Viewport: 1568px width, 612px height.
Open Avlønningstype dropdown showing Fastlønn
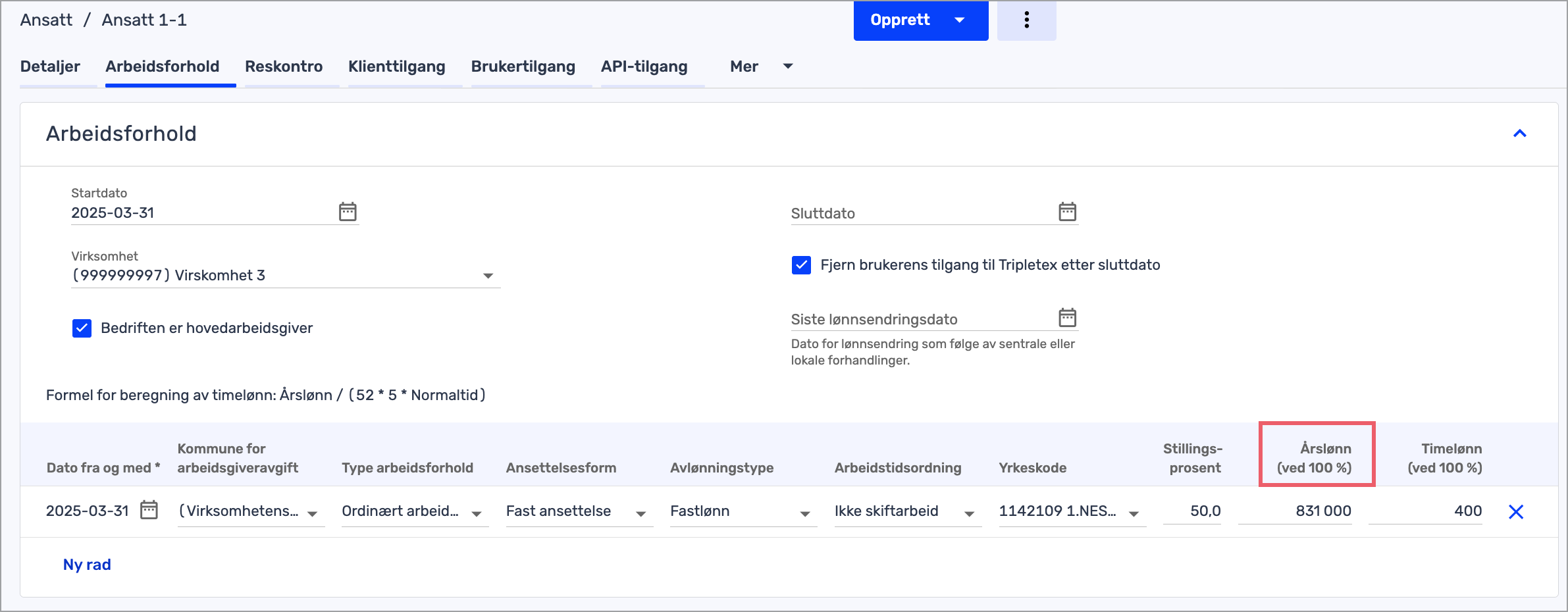click(743, 512)
